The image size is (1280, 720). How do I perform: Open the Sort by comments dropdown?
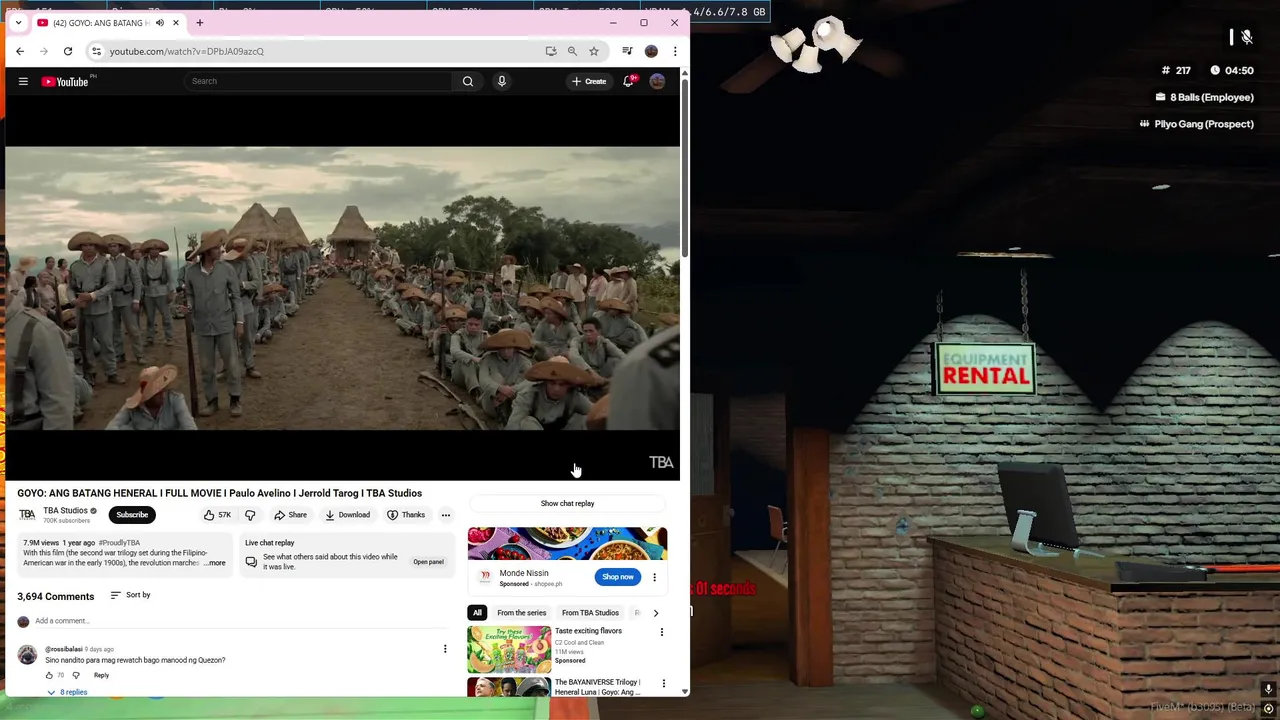click(130, 595)
